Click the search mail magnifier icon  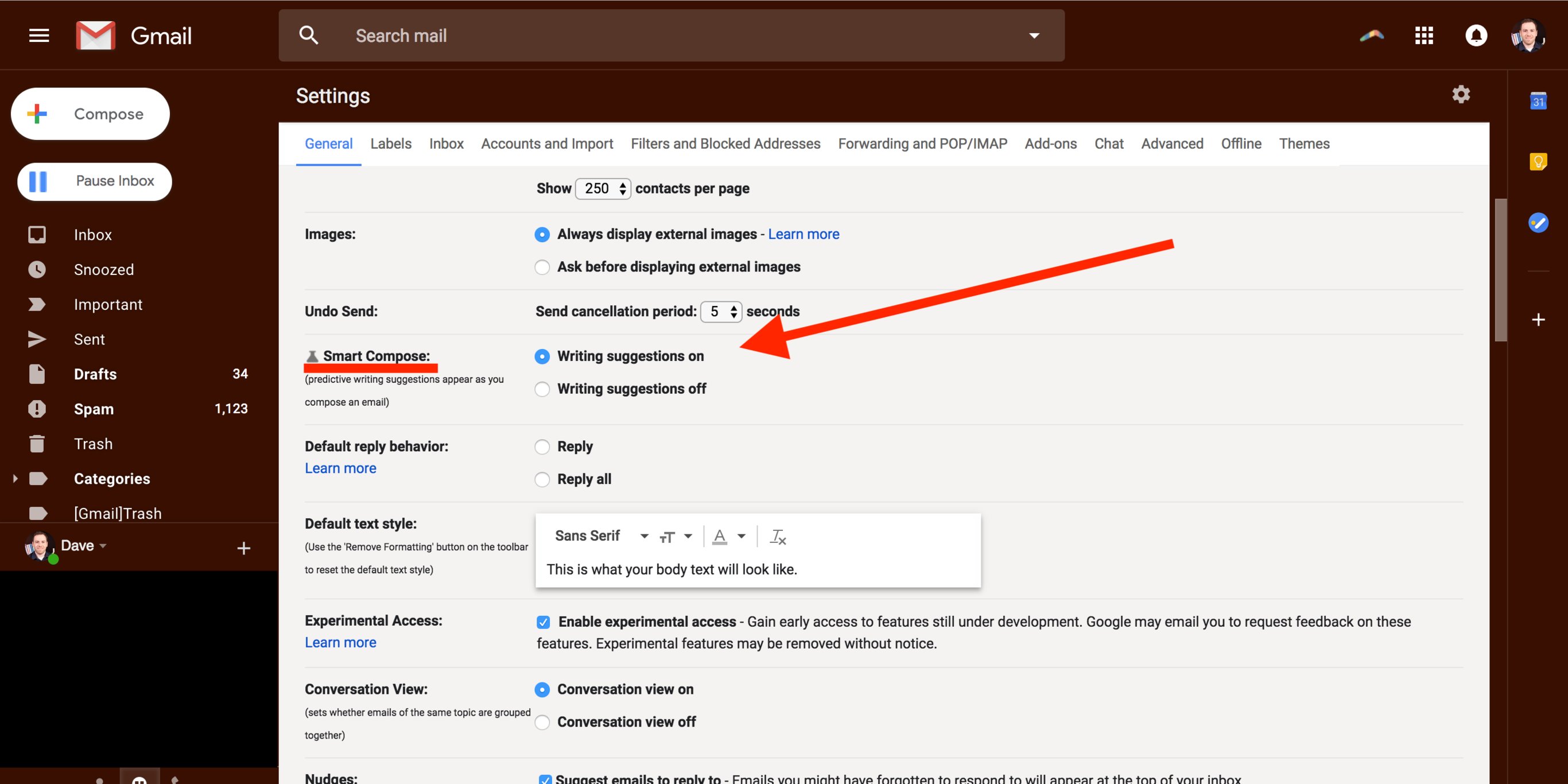[309, 34]
